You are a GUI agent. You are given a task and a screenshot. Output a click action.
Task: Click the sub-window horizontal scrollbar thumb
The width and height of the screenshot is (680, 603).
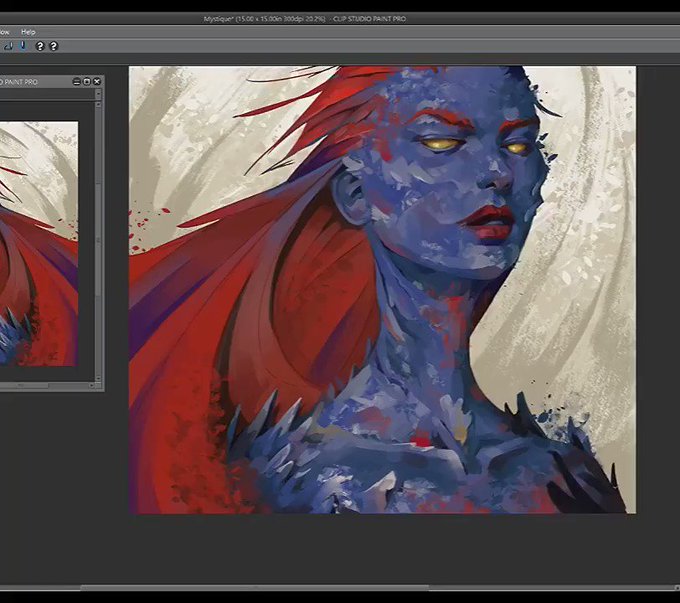tap(24, 385)
